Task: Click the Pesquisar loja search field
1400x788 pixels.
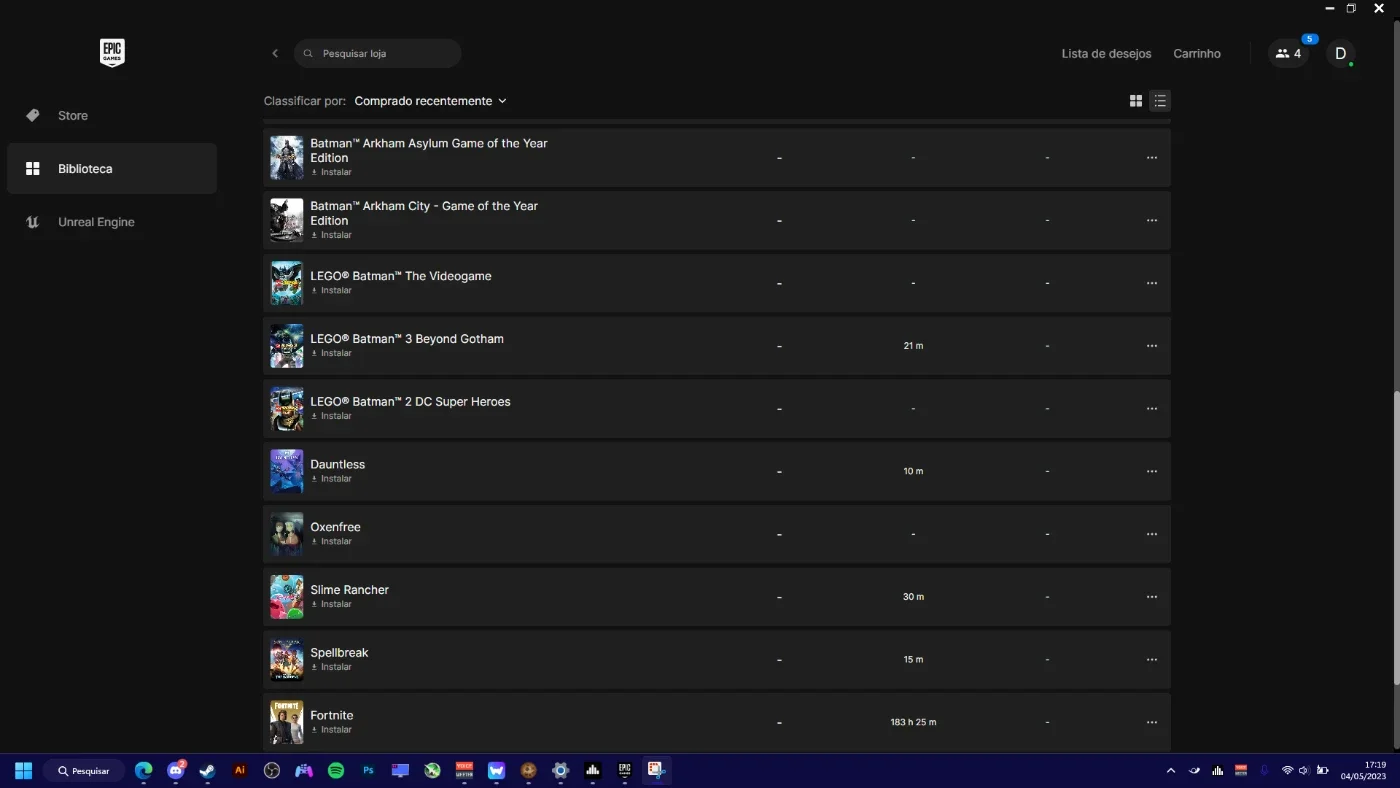Action: [x=378, y=54]
